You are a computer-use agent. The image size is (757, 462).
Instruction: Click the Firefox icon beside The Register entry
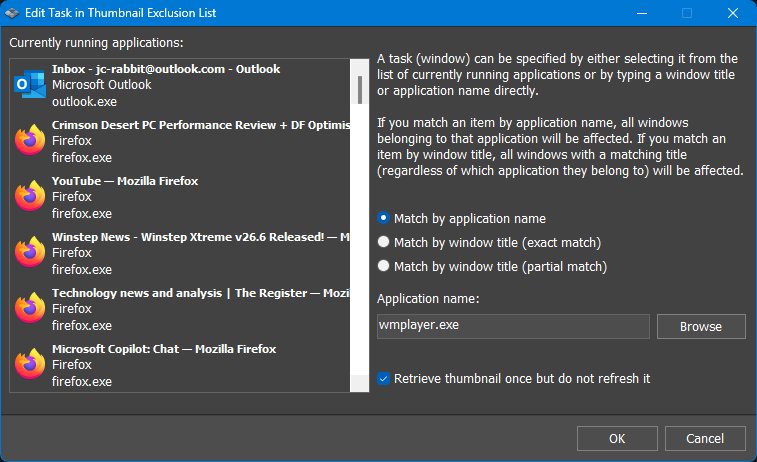tap(29, 308)
